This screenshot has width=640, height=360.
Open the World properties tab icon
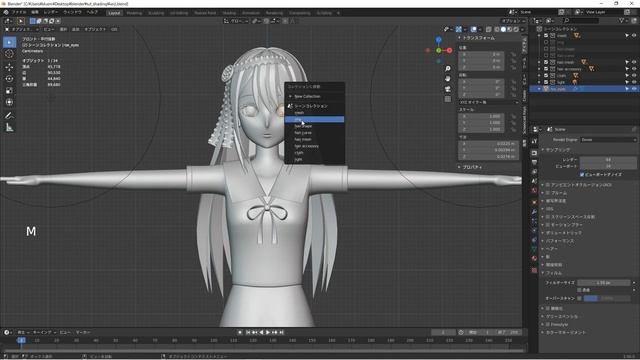coord(534,191)
